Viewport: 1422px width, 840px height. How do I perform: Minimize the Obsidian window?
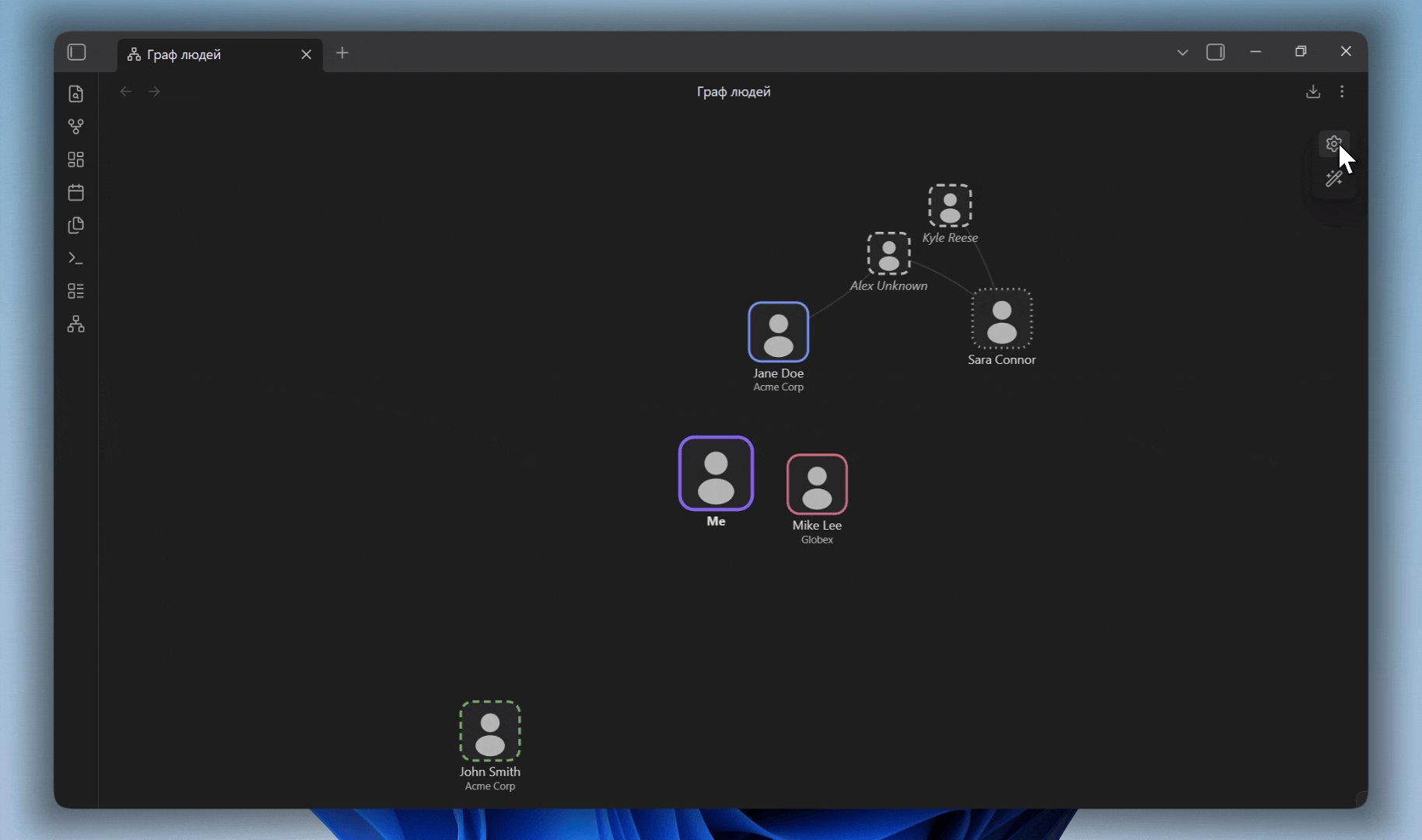pos(1256,51)
